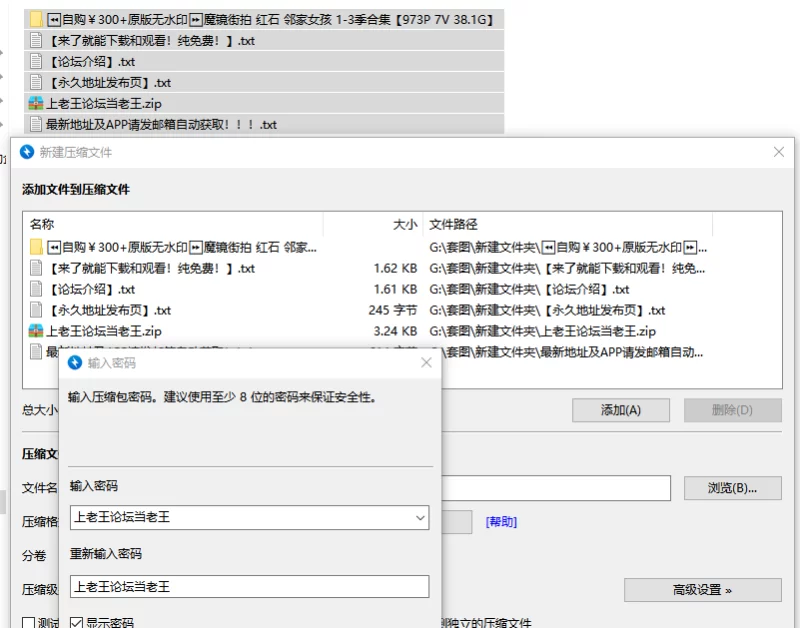Image resolution: width=800 pixels, height=628 pixels.
Task: Click the folder icon in the archive file list
Action: (x=36, y=247)
